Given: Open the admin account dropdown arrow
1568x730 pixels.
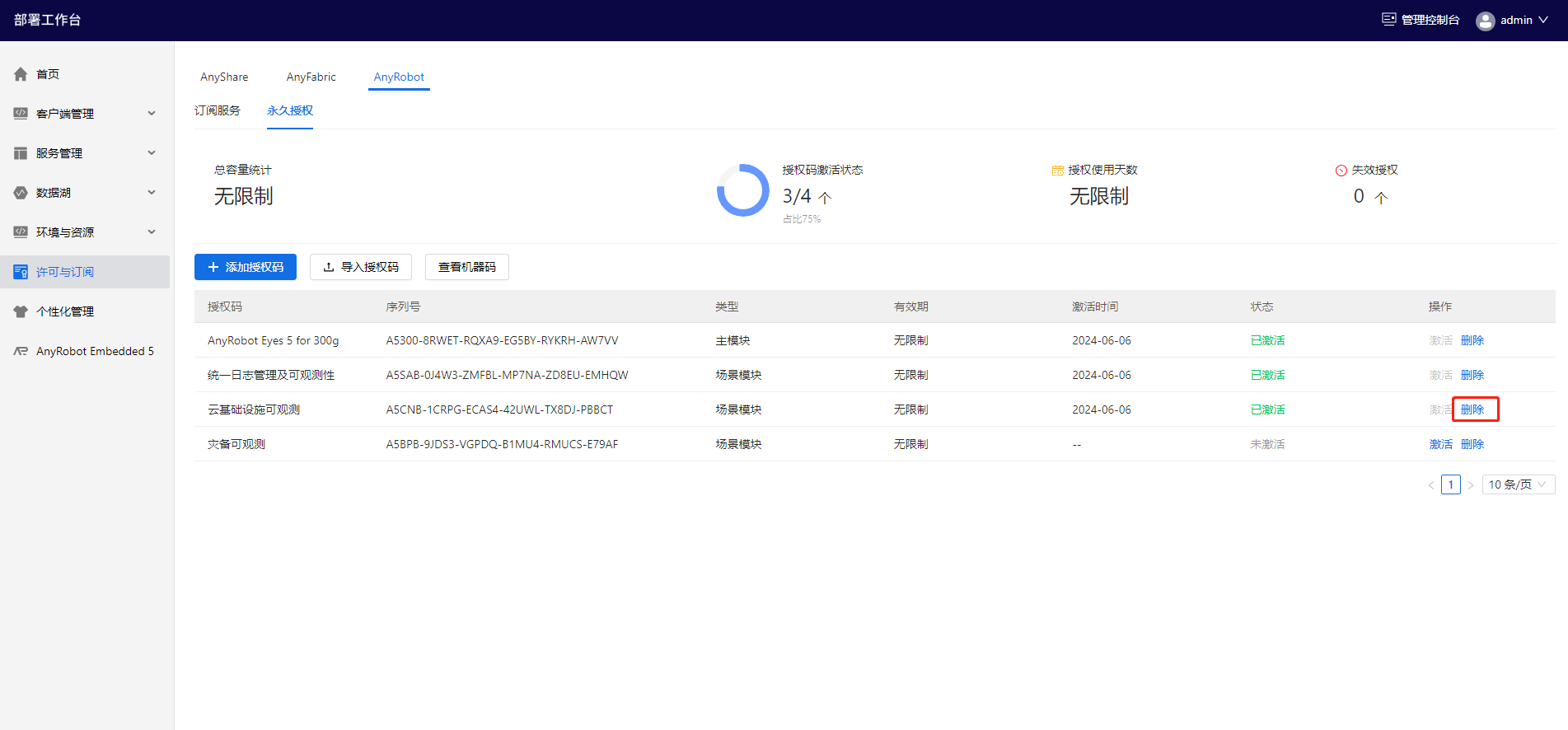Looking at the screenshot, I should click(x=1543, y=20).
